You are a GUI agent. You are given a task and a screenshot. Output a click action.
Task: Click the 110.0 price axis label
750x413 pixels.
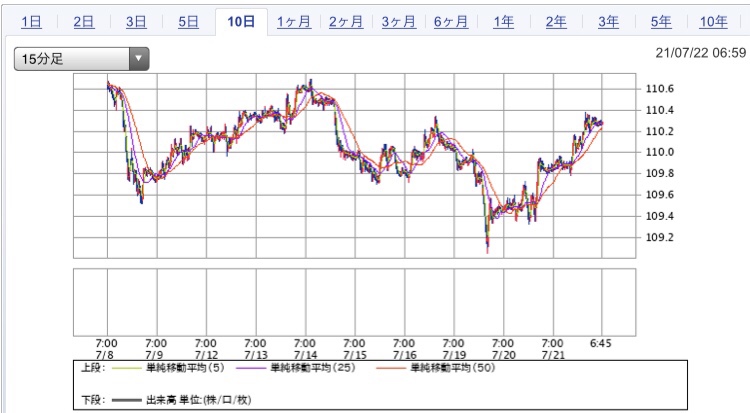click(x=660, y=152)
